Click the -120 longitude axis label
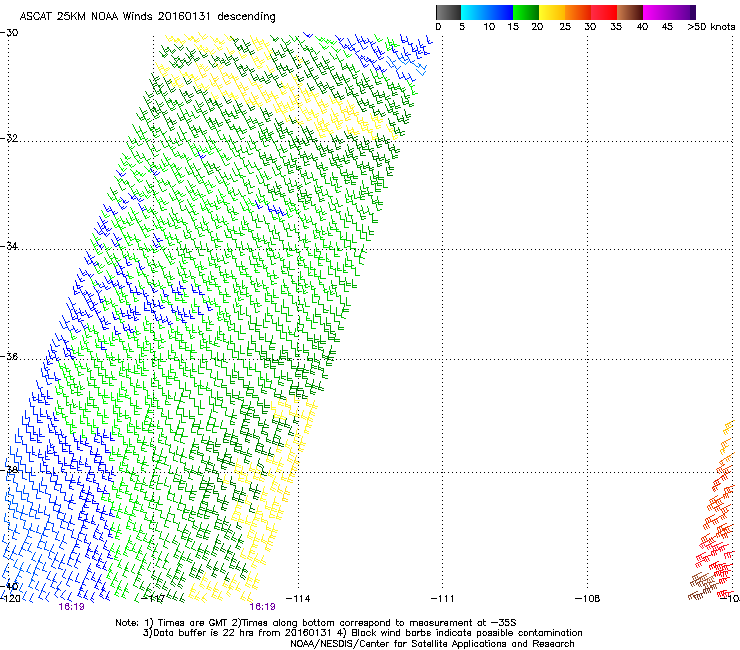740x650 pixels. [x=10, y=599]
